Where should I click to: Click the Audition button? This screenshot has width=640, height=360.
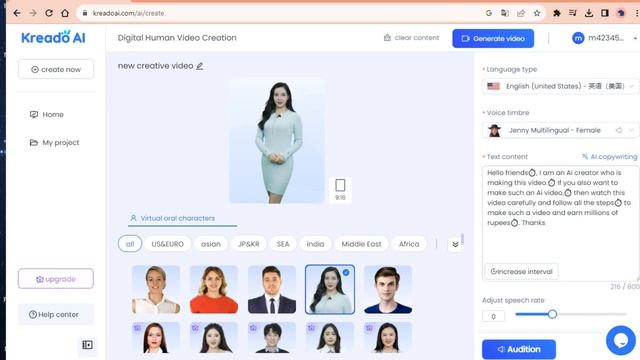point(519,349)
